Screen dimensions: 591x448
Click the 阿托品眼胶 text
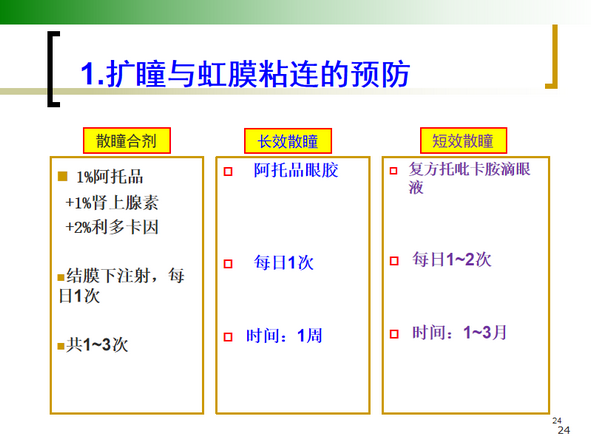[296, 170]
